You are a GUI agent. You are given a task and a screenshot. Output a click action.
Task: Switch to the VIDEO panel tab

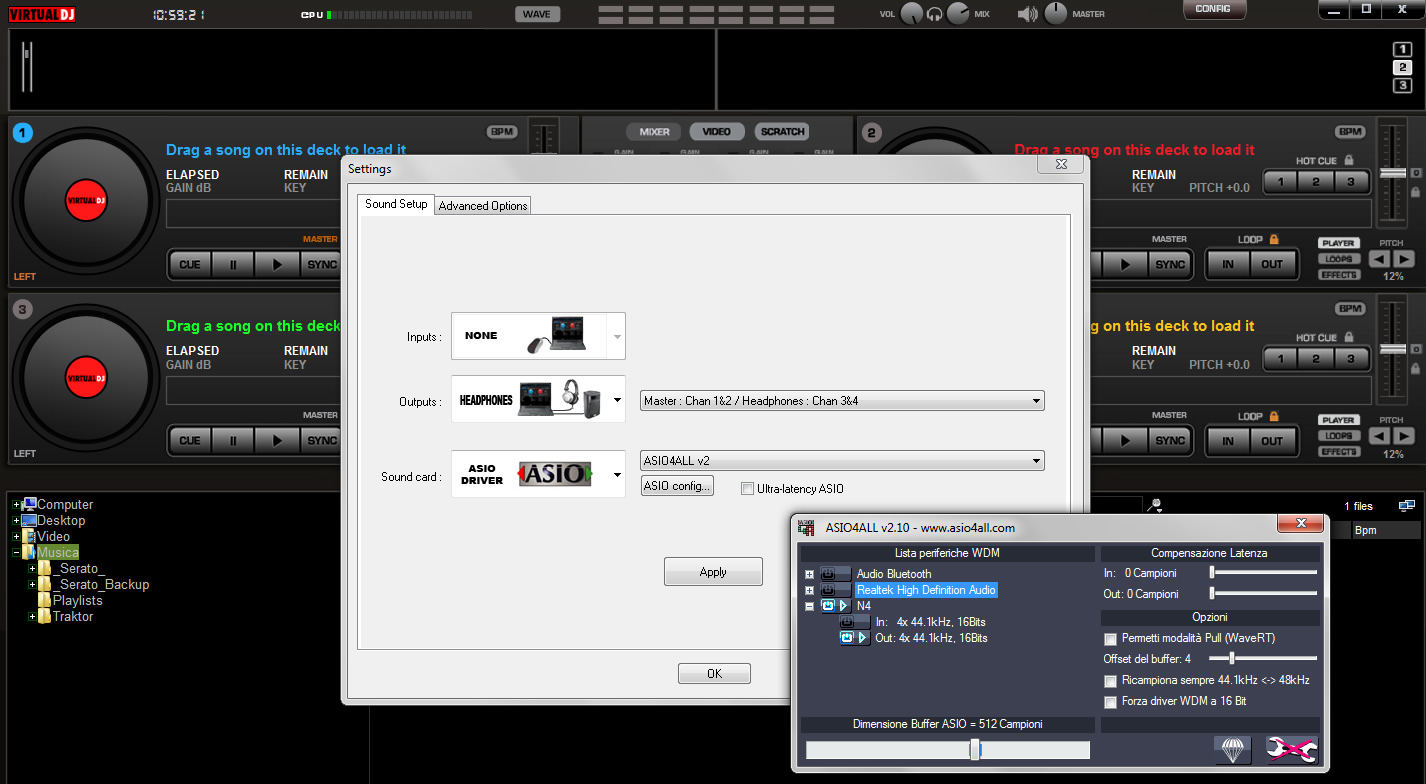pos(717,132)
